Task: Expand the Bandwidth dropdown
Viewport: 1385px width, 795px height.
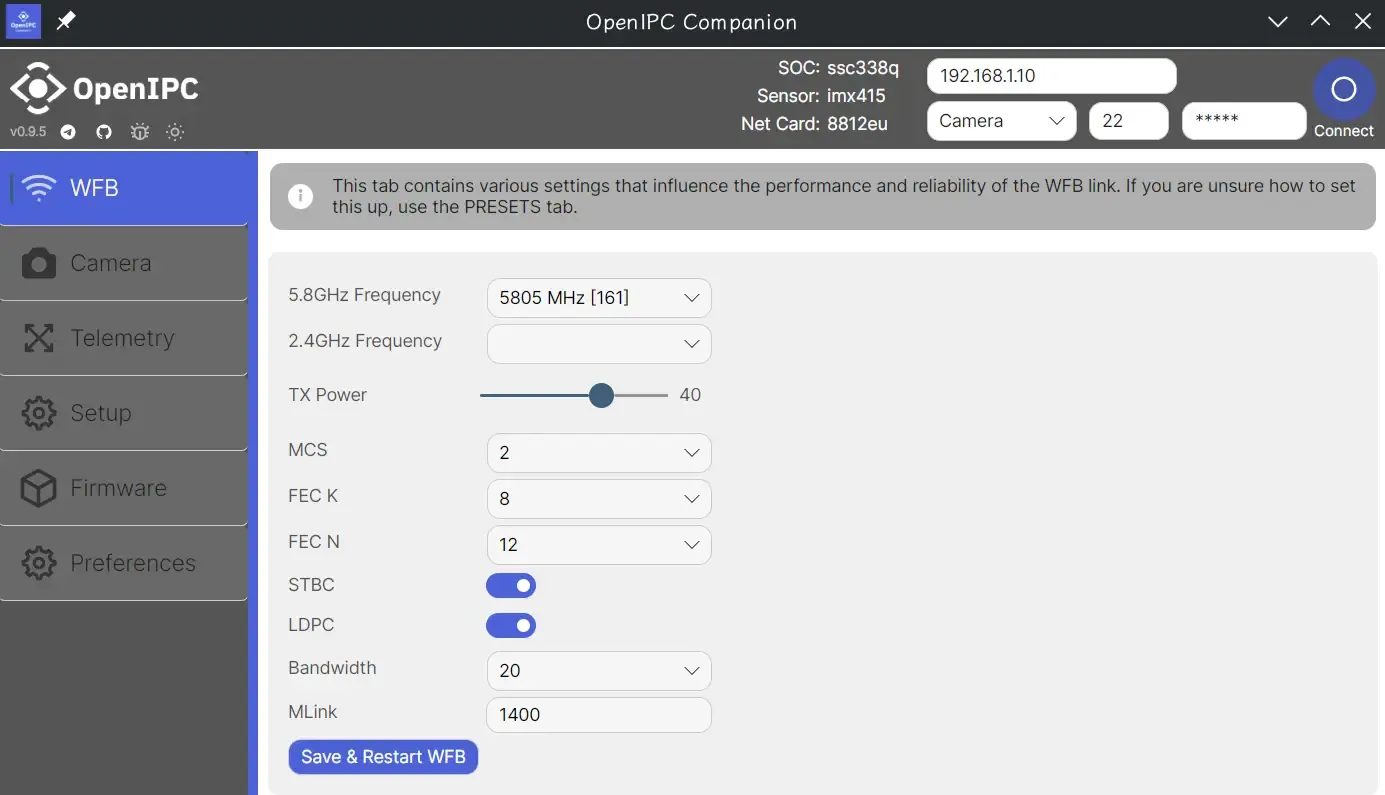Action: [x=599, y=671]
